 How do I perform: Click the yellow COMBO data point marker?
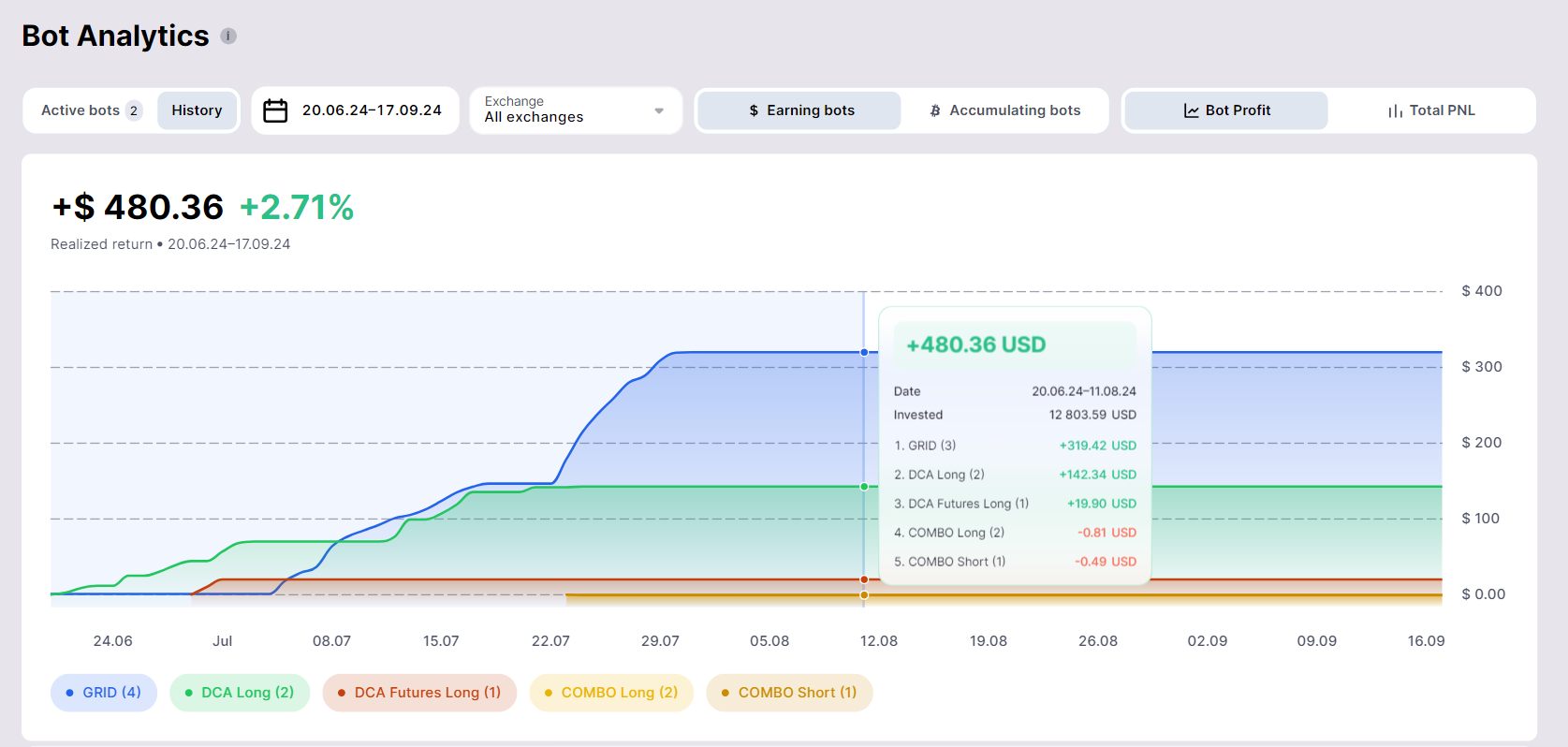864,595
